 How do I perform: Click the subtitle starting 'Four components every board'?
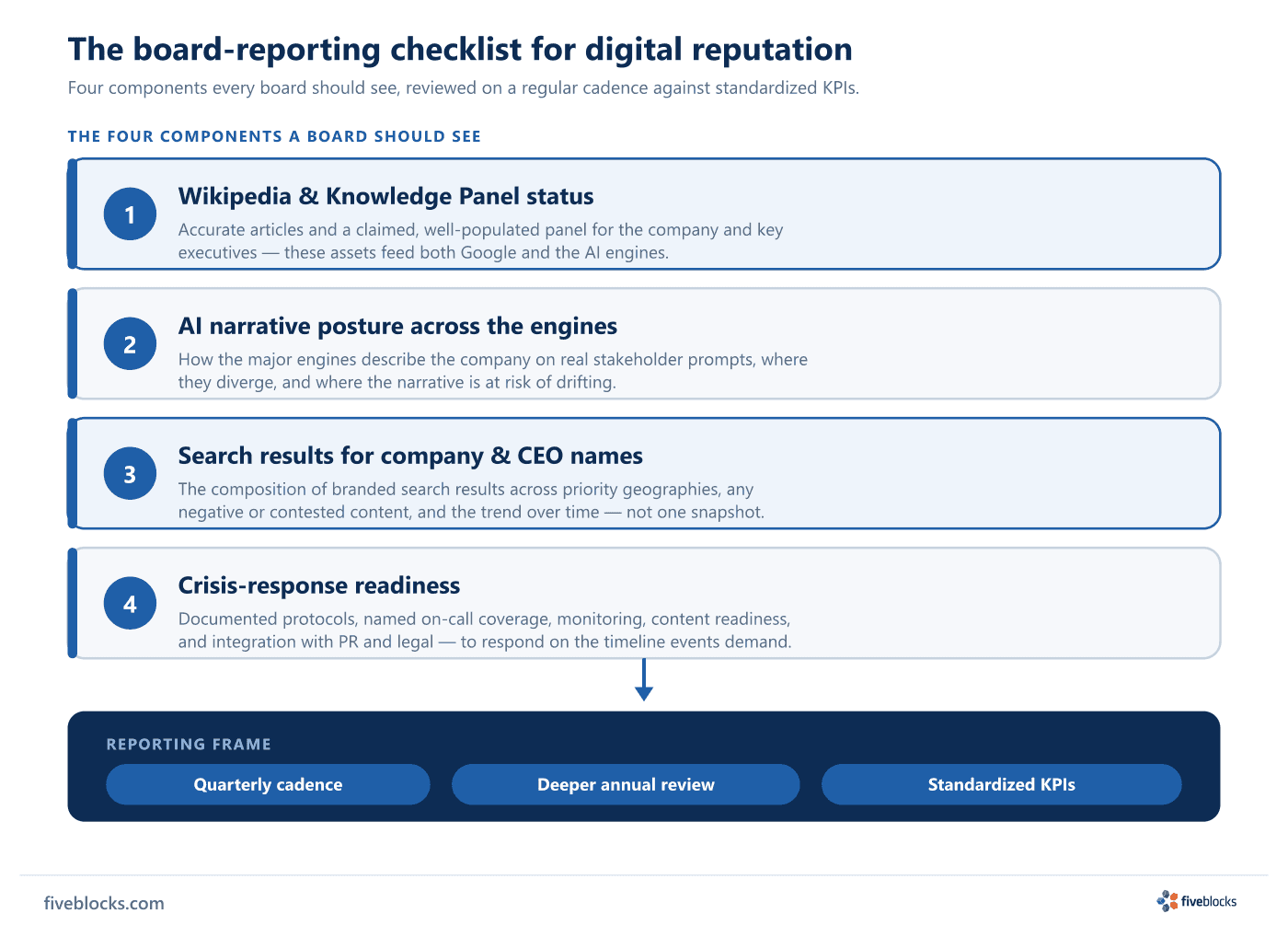tap(463, 88)
